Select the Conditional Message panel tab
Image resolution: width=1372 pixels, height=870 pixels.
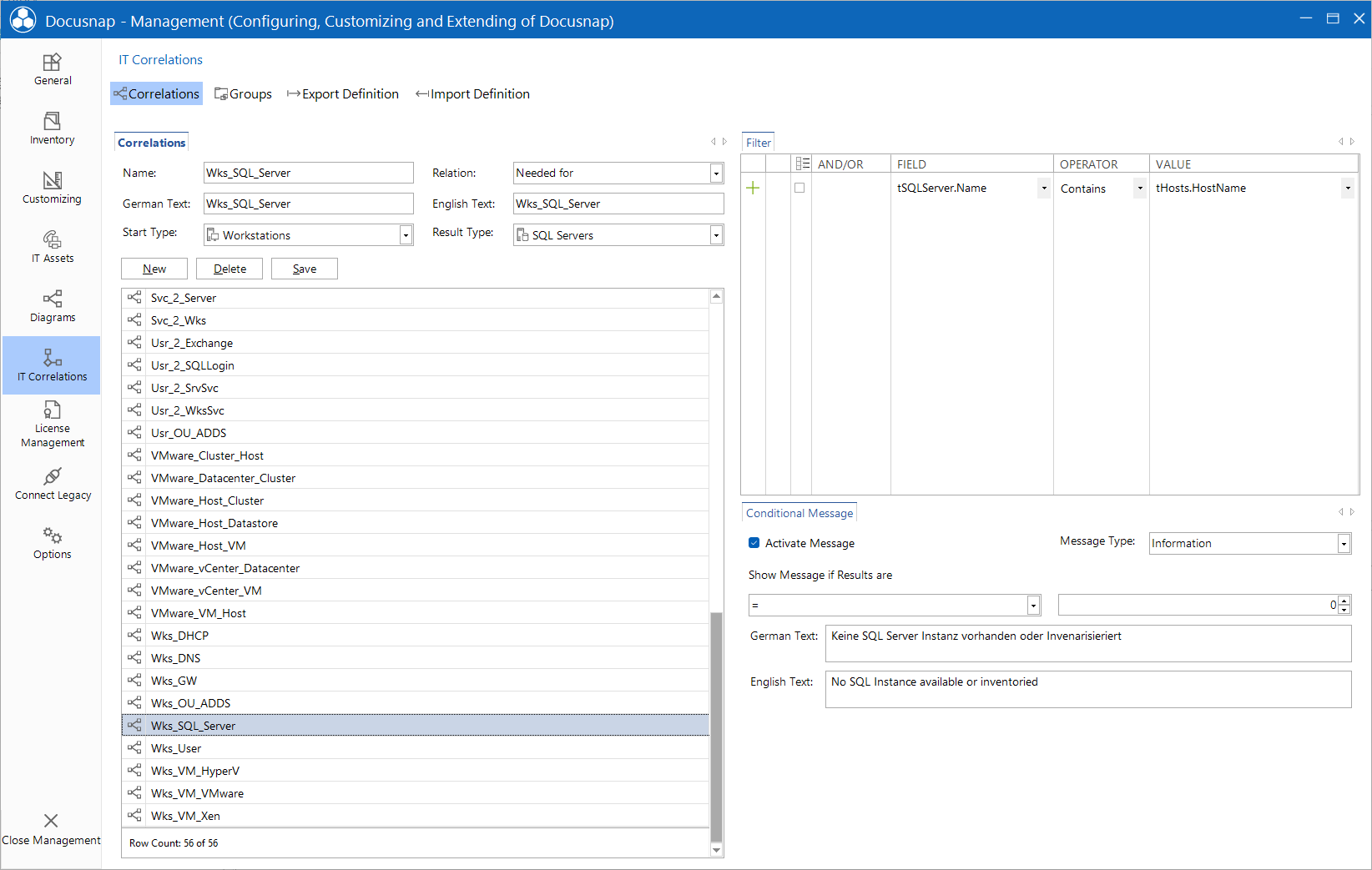(x=799, y=513)
